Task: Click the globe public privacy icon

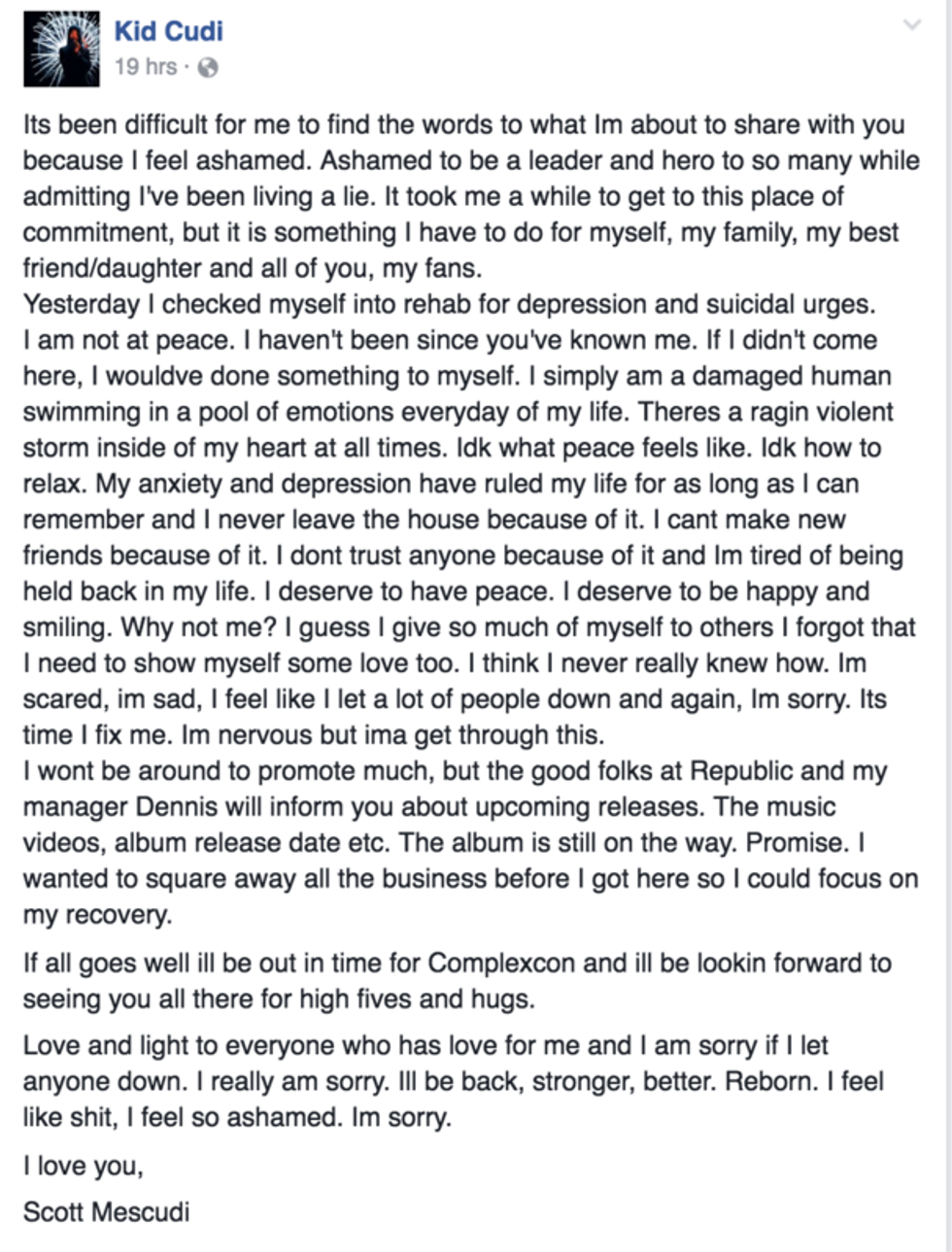Action: tap(208, 67)
